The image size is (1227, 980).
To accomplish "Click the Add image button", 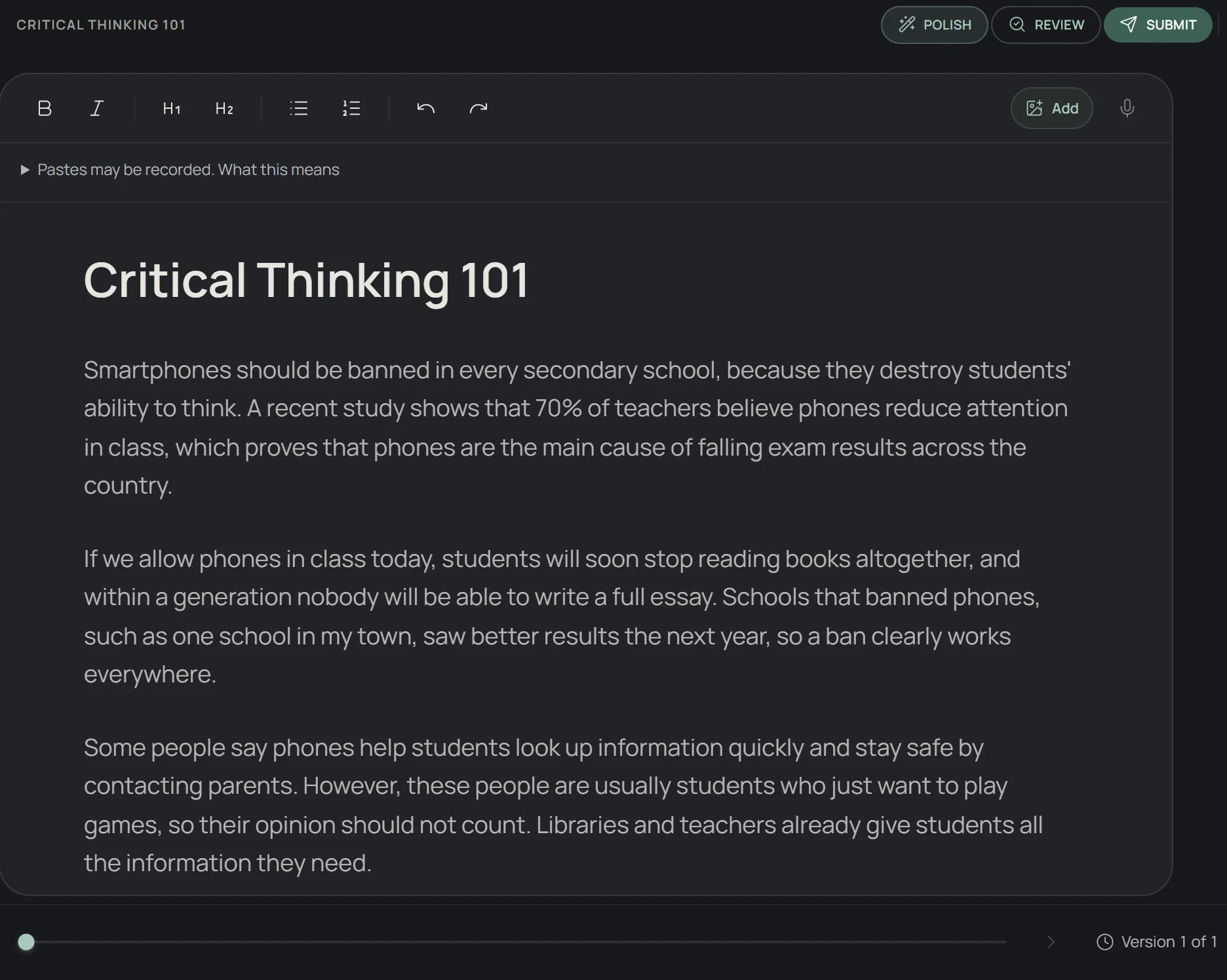I will (1051, 108).
